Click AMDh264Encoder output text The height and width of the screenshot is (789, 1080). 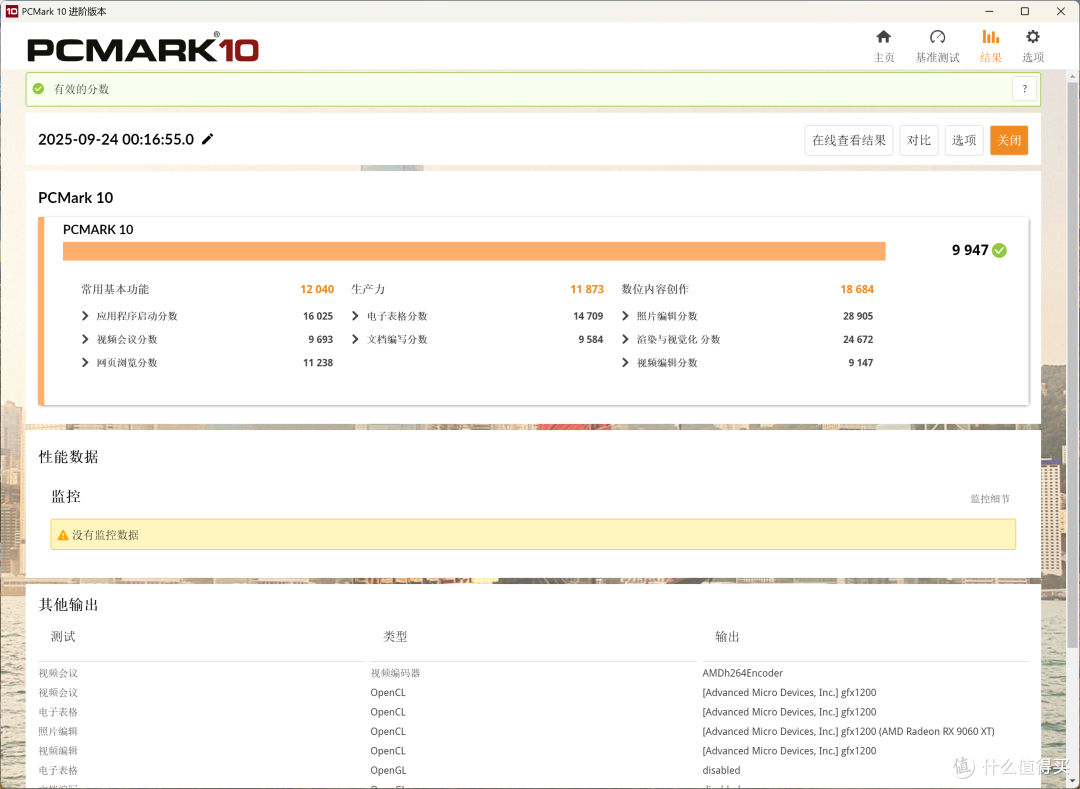point(742,673)
